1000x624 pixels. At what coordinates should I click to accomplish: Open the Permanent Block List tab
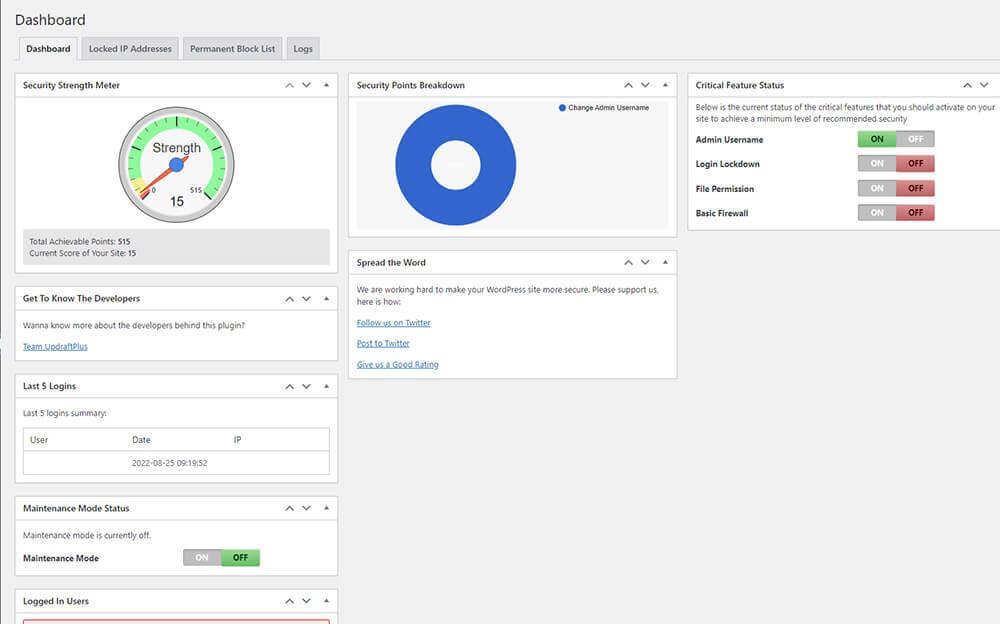[x=233, y=48]
